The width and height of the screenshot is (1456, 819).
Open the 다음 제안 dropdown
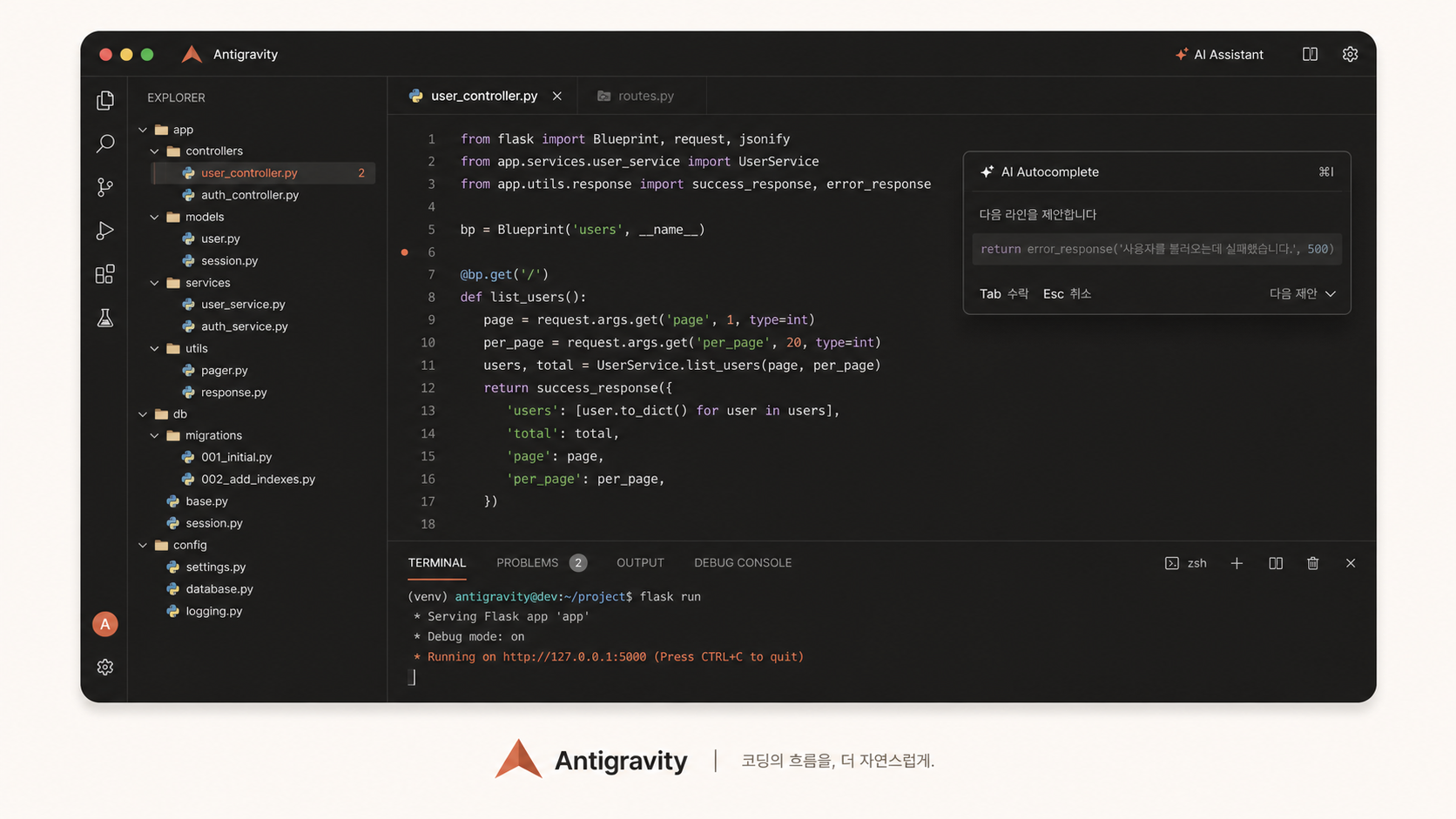(1302, 293)
